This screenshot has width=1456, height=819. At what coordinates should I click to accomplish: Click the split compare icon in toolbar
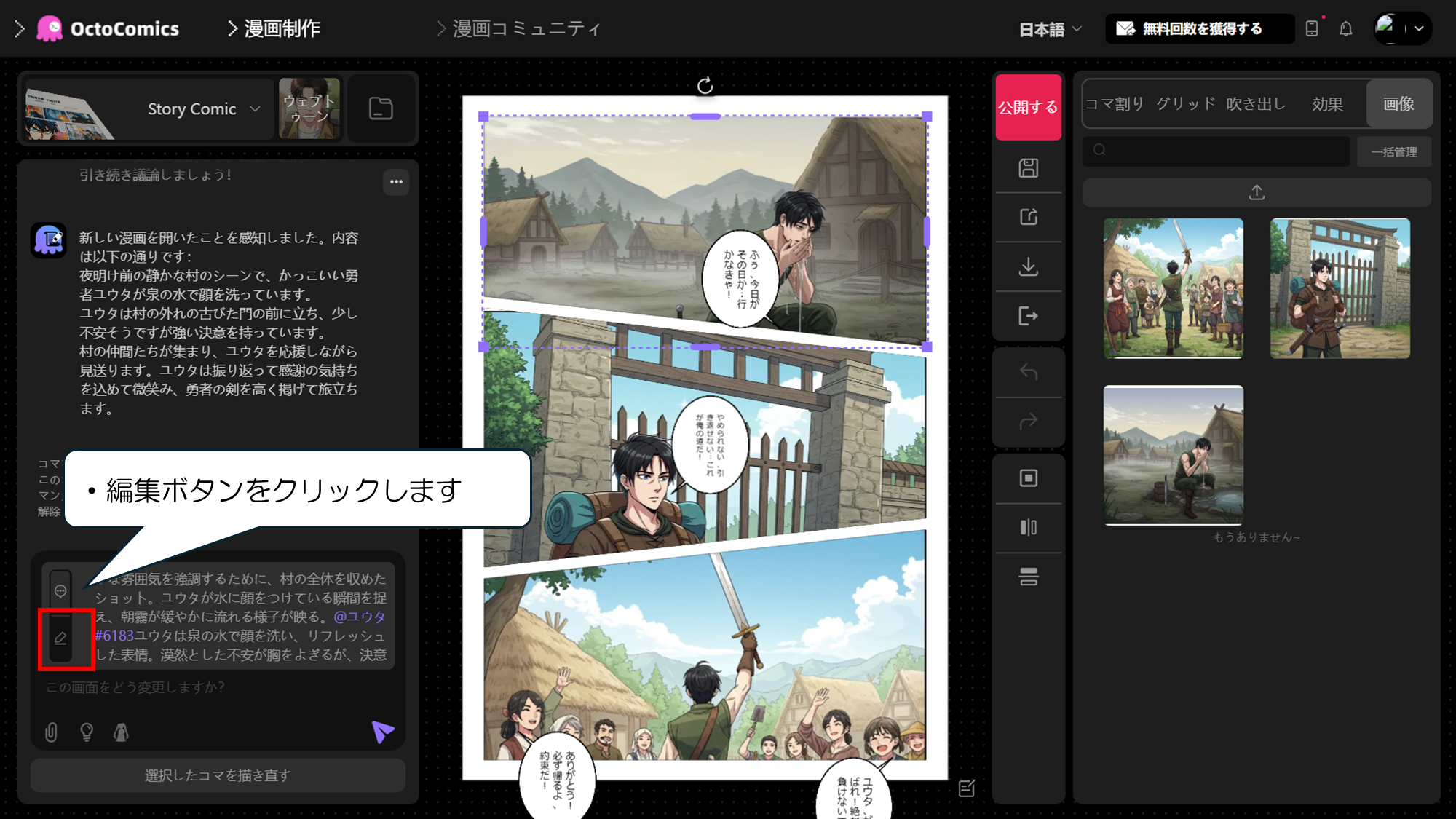click(1028, 527)
